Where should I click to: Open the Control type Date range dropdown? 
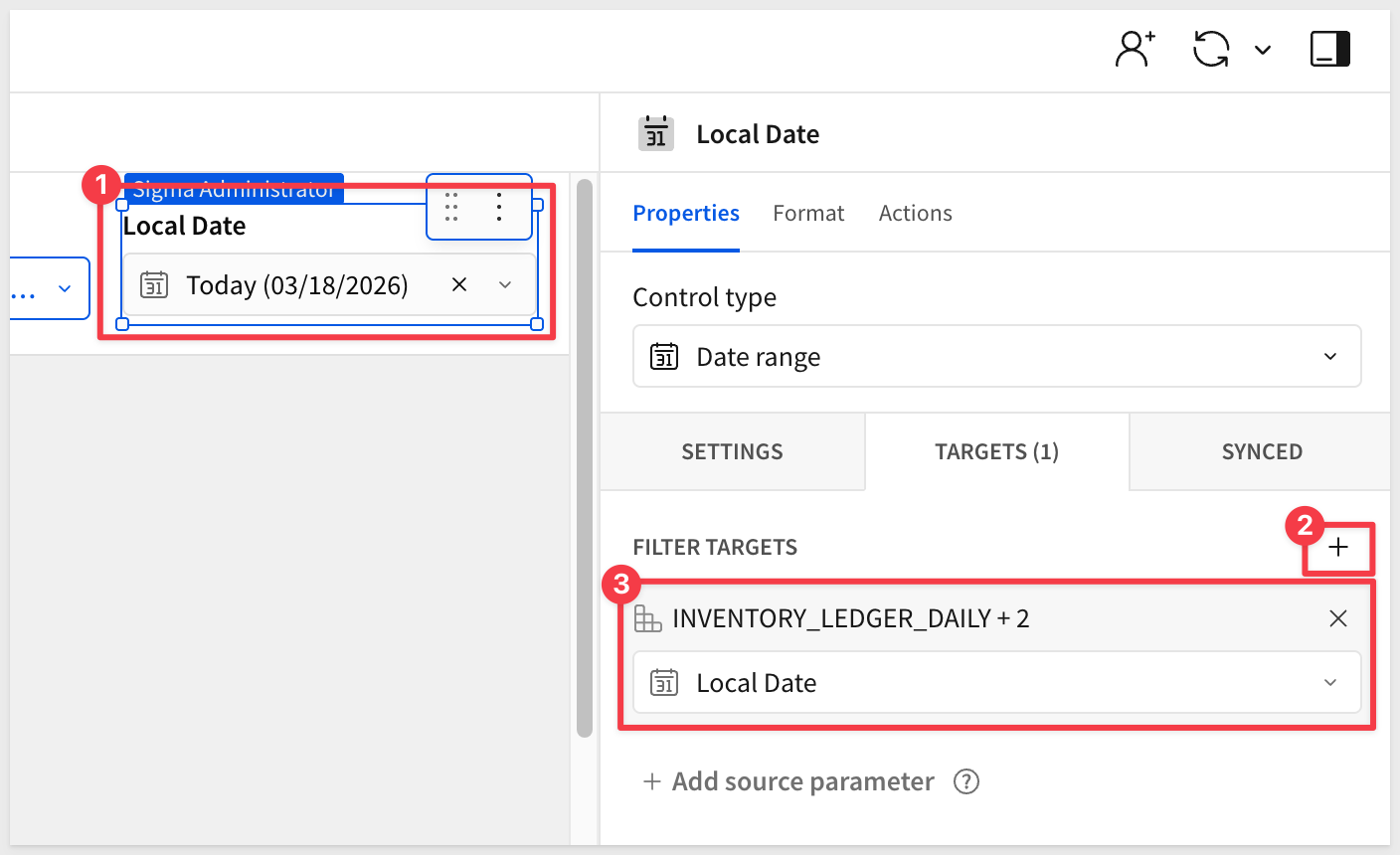point(996,357)
